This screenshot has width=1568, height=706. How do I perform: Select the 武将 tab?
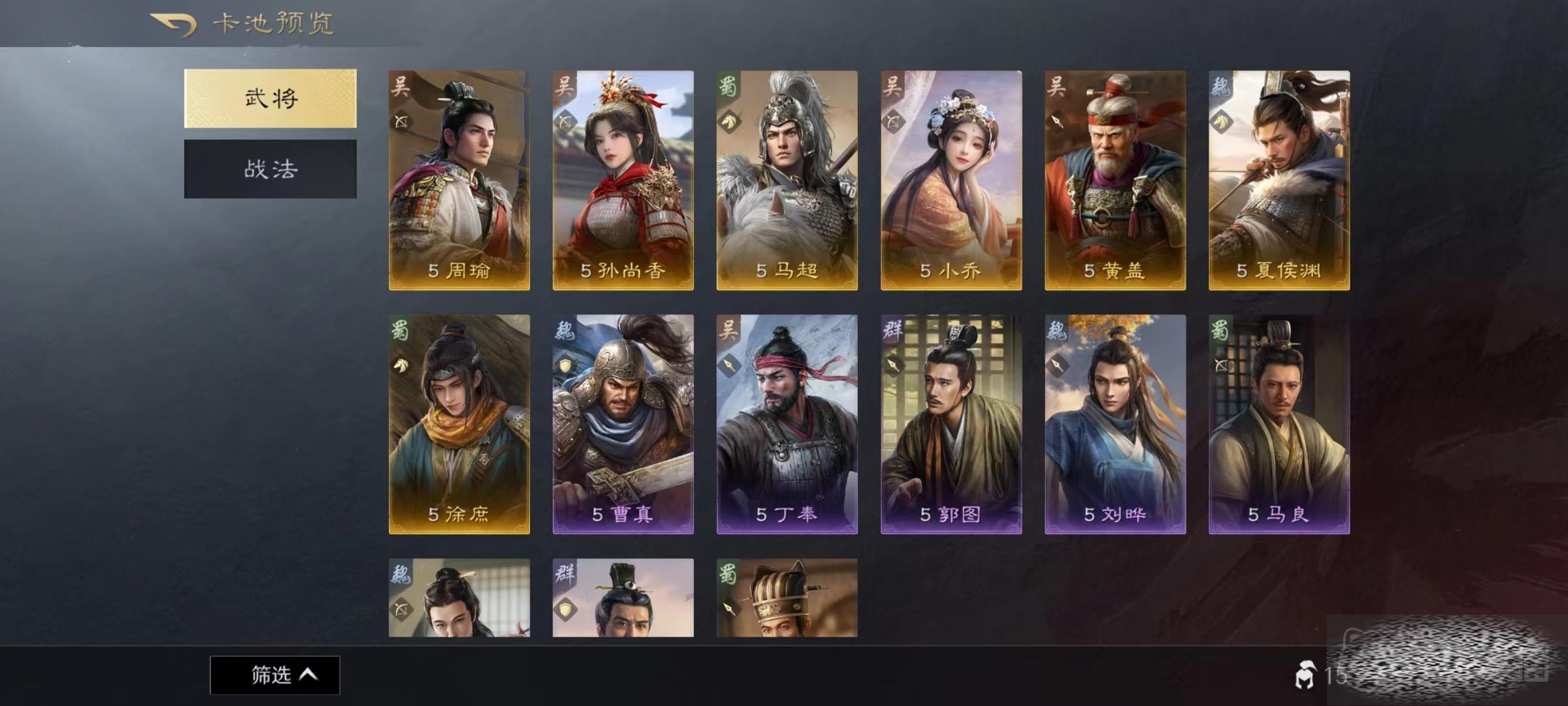[270, 98]
